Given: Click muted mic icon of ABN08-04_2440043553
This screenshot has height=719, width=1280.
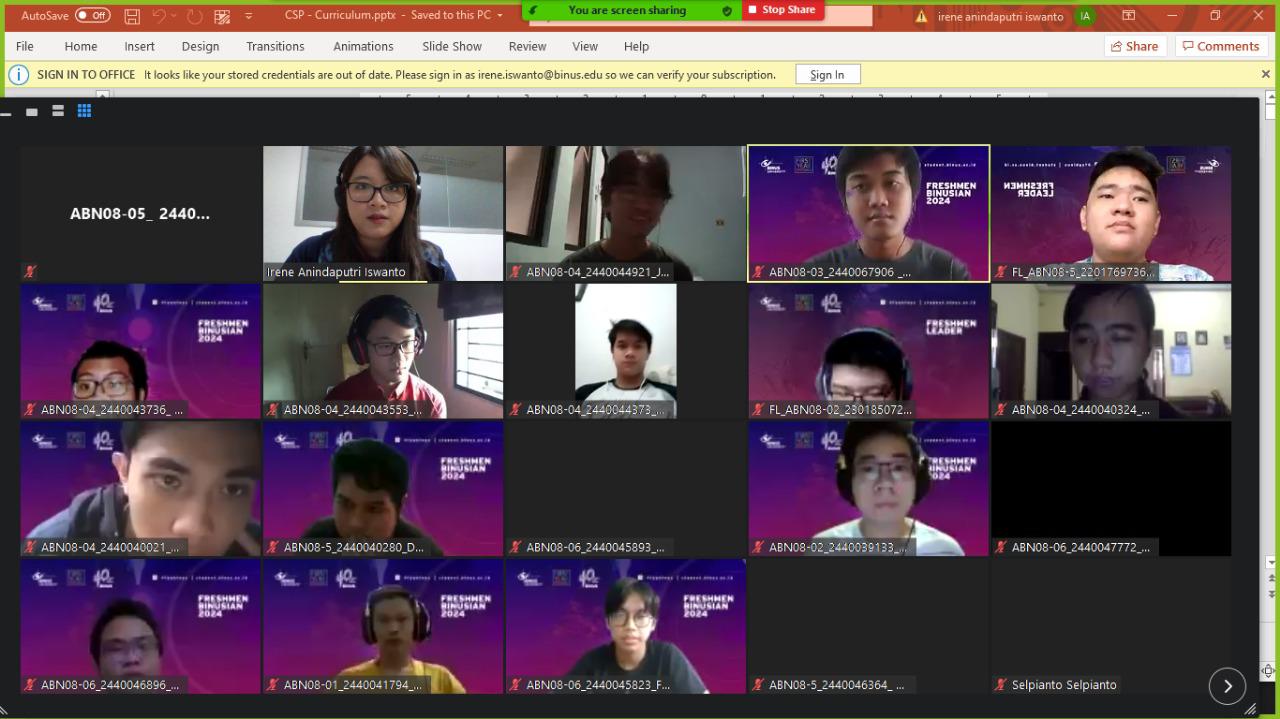Looking at the screenshot, I should [x=273, y=410].
